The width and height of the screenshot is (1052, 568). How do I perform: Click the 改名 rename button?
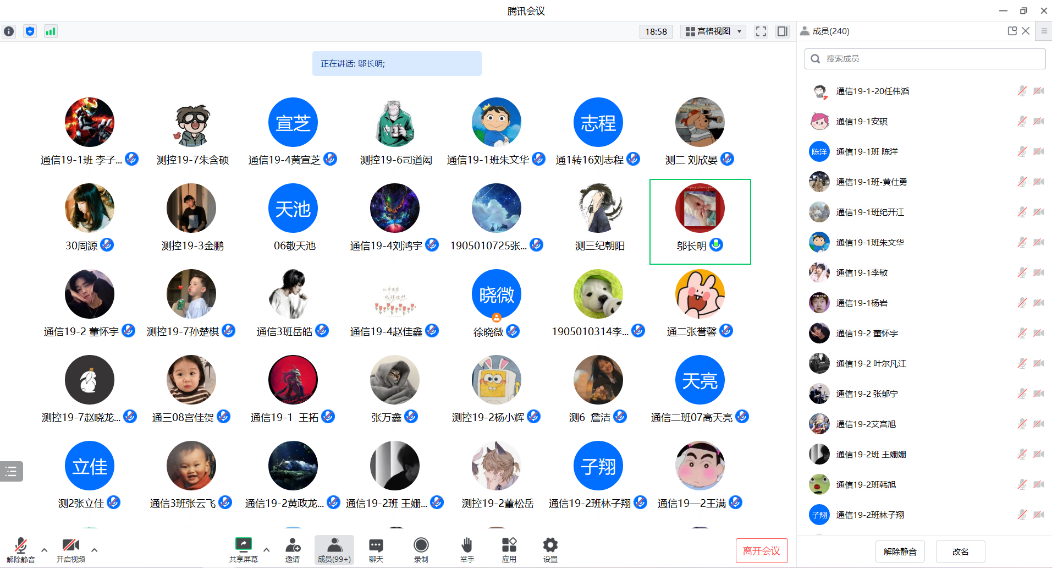tap(960, 551)
